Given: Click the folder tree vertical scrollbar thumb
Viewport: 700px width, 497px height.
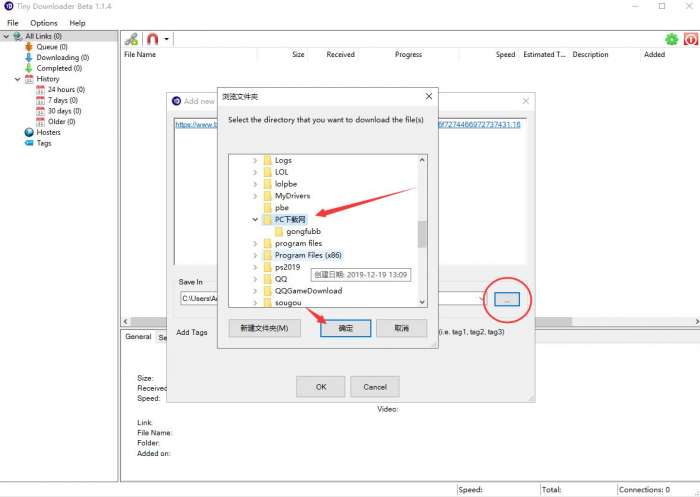Looking at the screenshot, I should pos(422,234).
